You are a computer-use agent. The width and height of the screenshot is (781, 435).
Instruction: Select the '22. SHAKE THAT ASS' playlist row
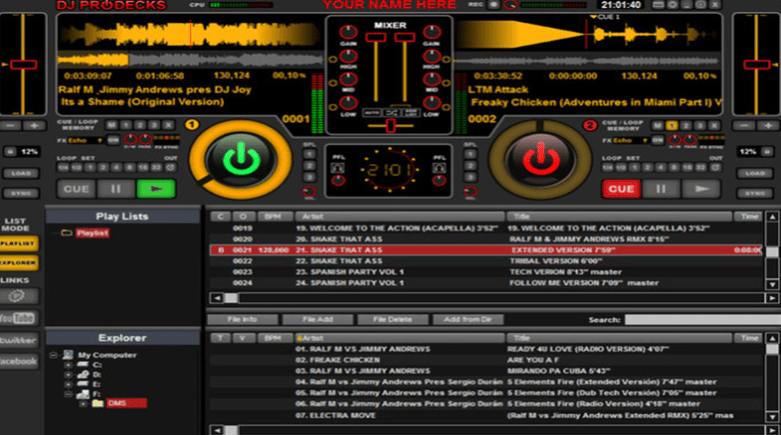486,261
